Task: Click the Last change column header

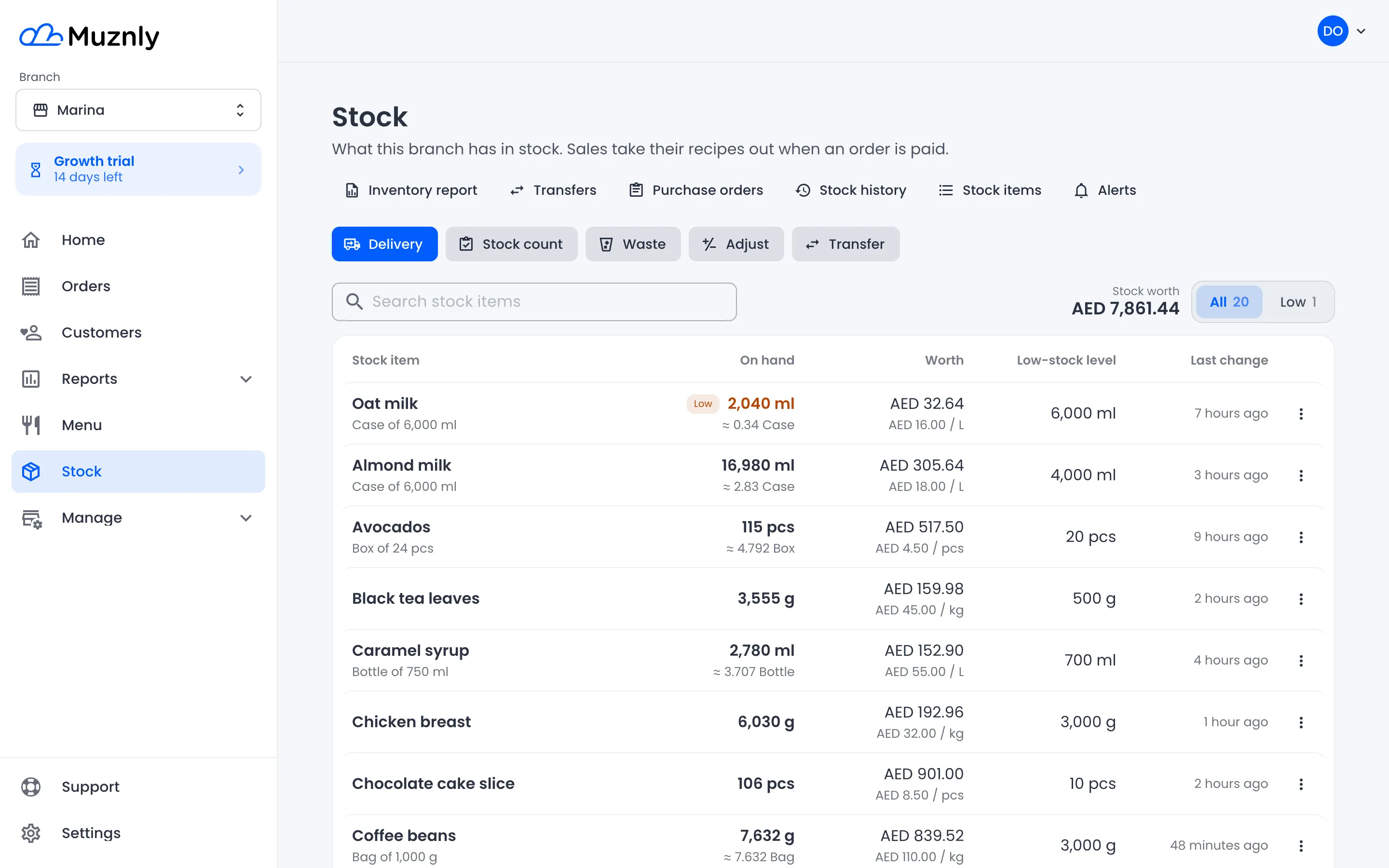Action: 1229,360
